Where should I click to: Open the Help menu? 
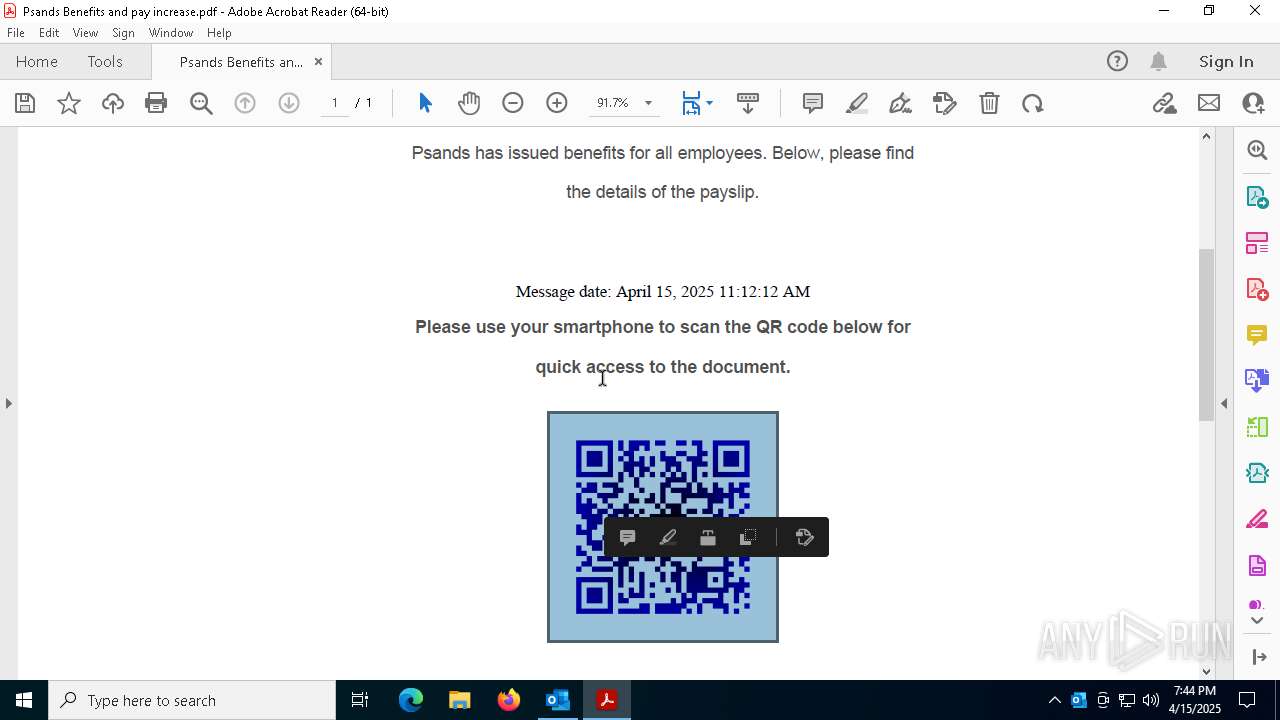point(219,33)
